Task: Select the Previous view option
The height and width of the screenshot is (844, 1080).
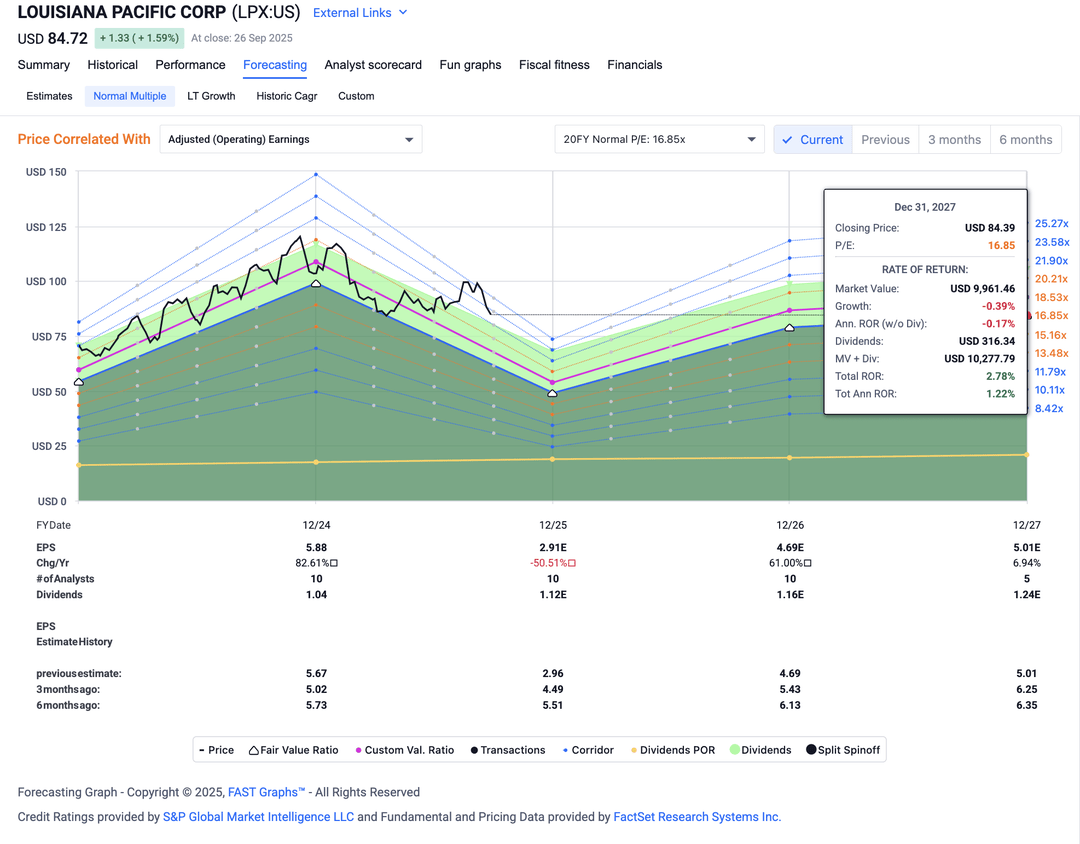Action: pos(885,140)
